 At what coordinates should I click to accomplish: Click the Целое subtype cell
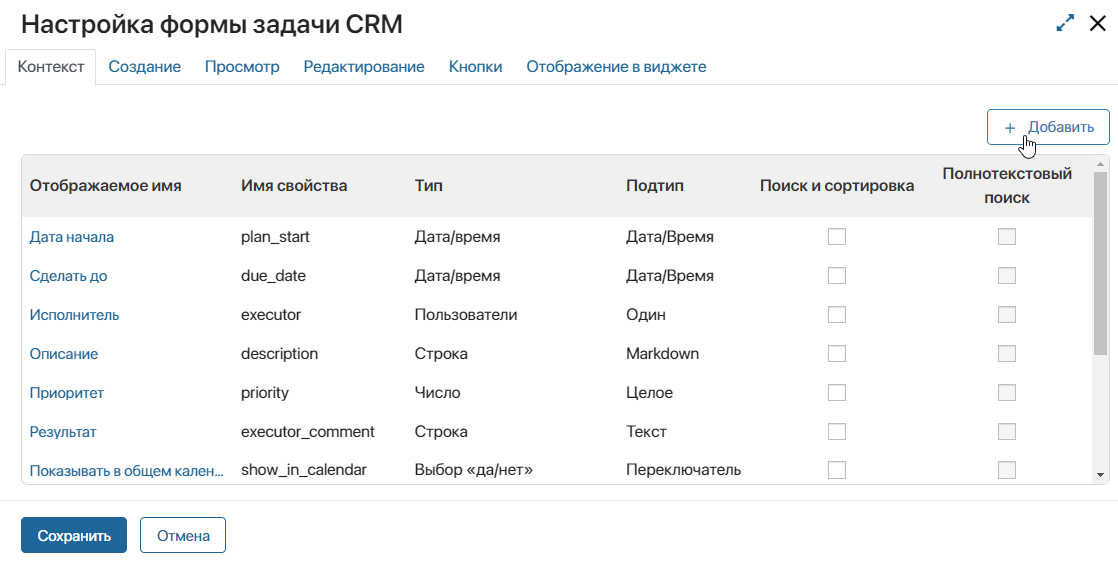650,393
